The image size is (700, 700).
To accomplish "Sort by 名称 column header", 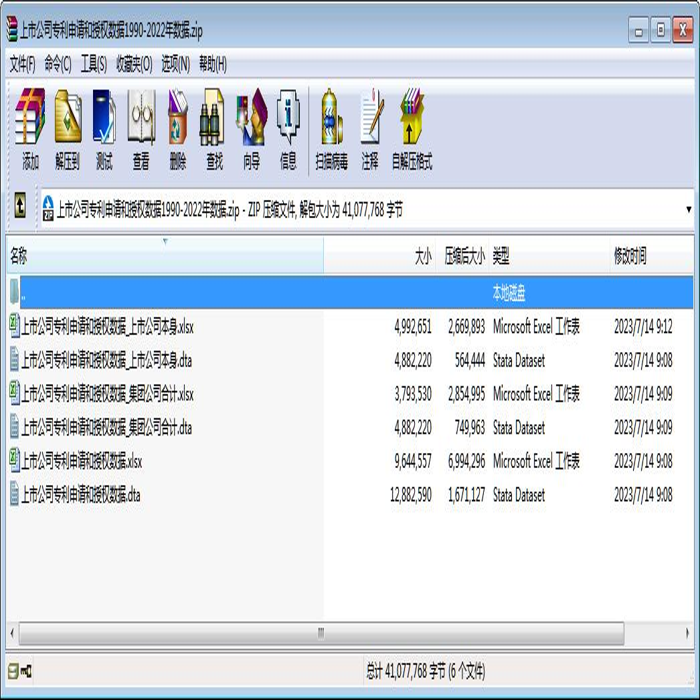I will click(x=165, y=256).
